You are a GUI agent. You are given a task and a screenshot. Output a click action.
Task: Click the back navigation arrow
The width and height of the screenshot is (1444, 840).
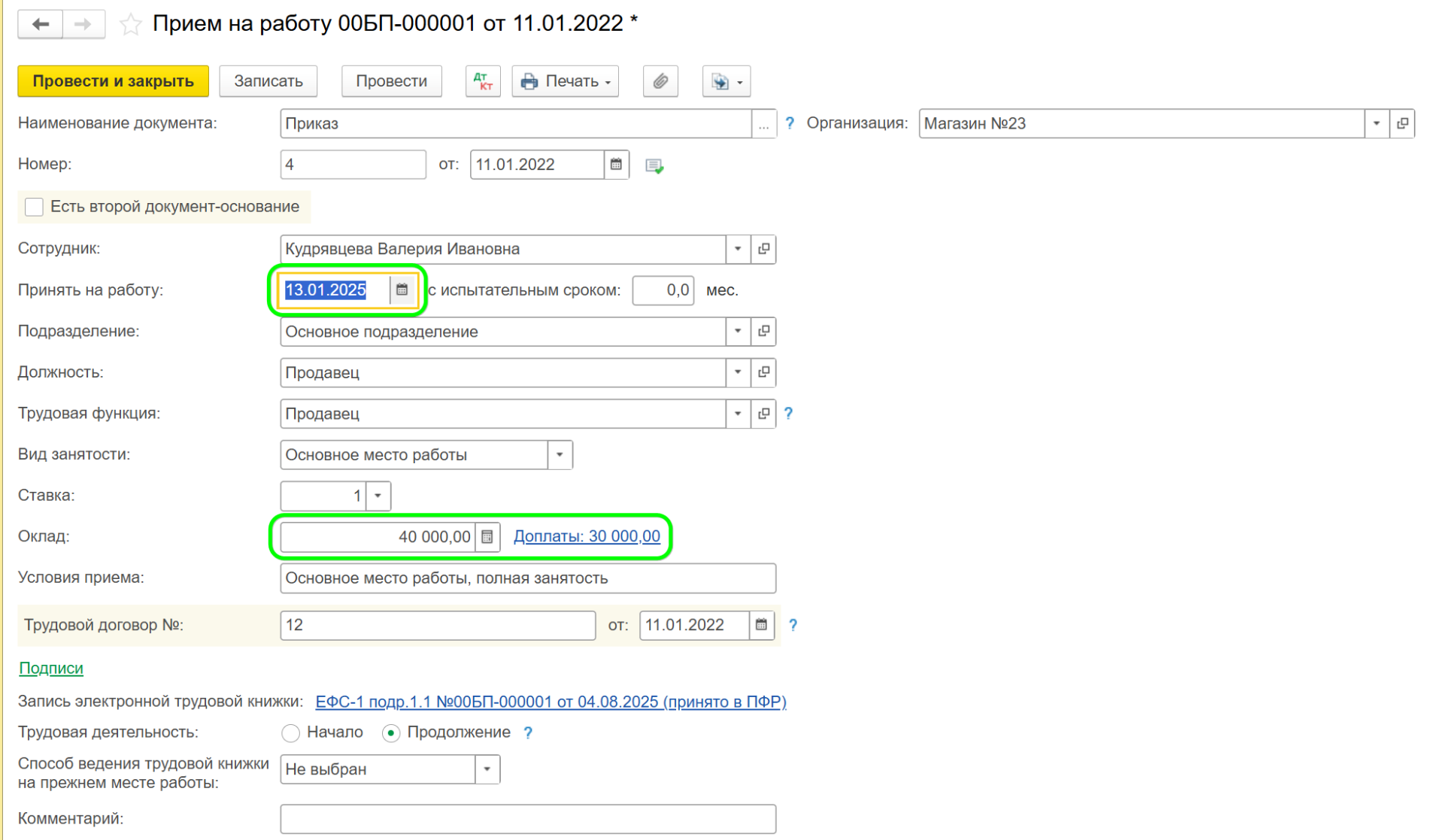click(x=40, y=24)
